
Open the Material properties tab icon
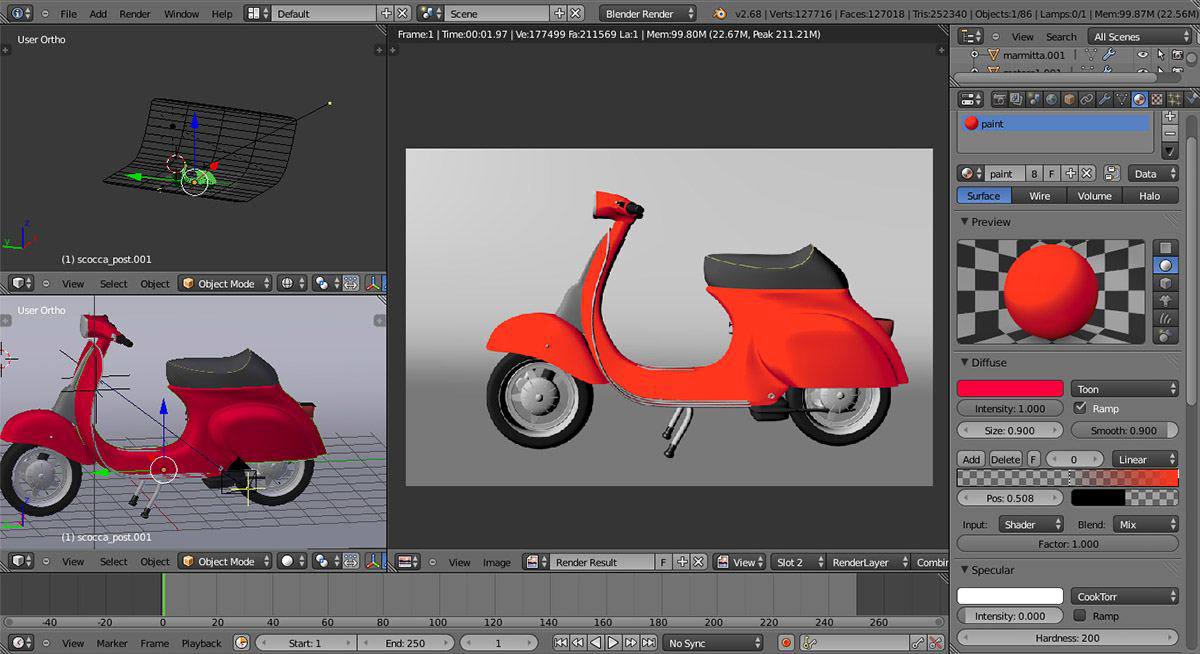click(x=1139, y=99)
